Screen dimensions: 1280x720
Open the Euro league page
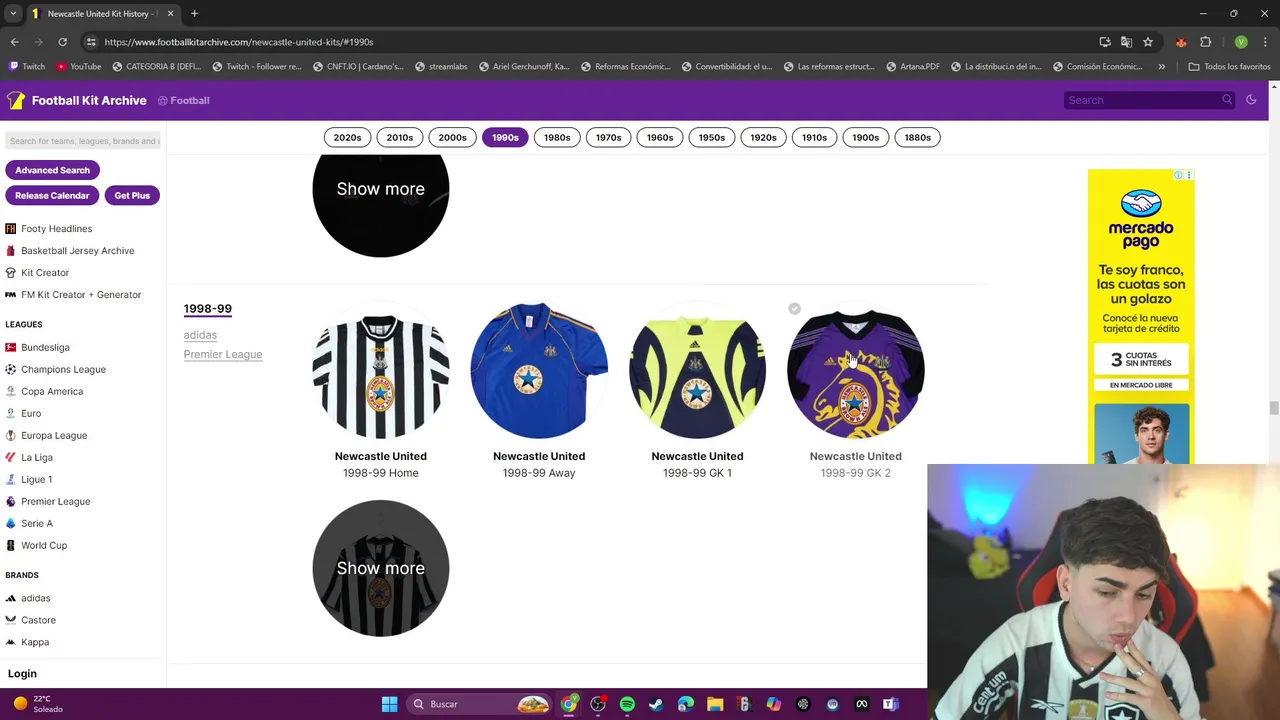click(31, 414)
